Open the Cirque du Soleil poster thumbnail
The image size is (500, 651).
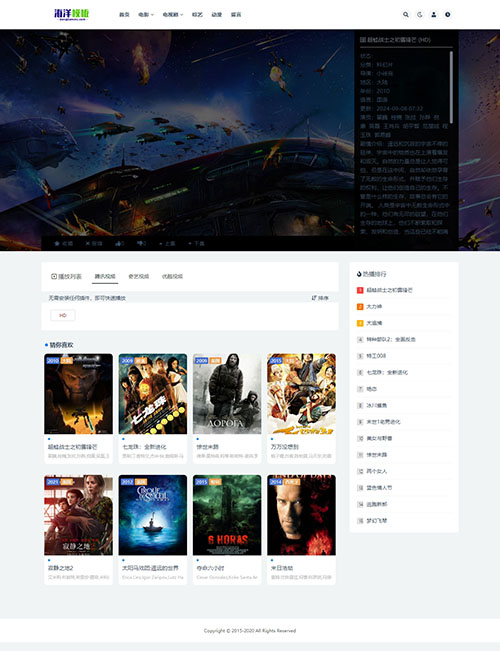click(153, 515)
